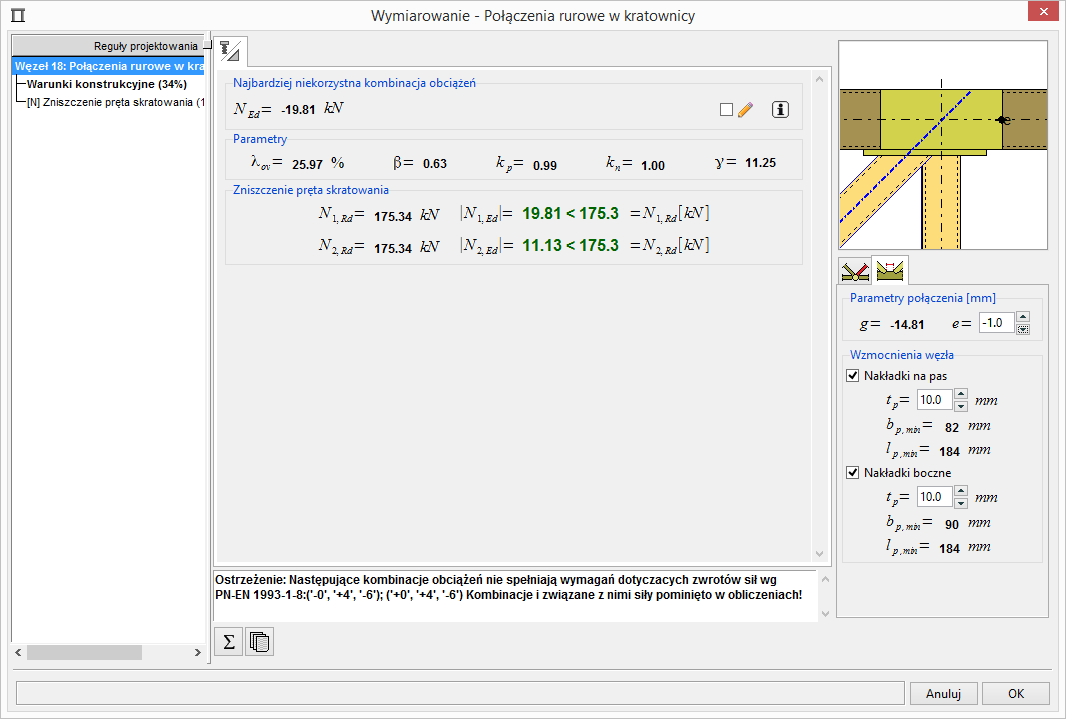Click the pencil edit icon
The width and height of the screenshot is (1066, 719).
745,110
